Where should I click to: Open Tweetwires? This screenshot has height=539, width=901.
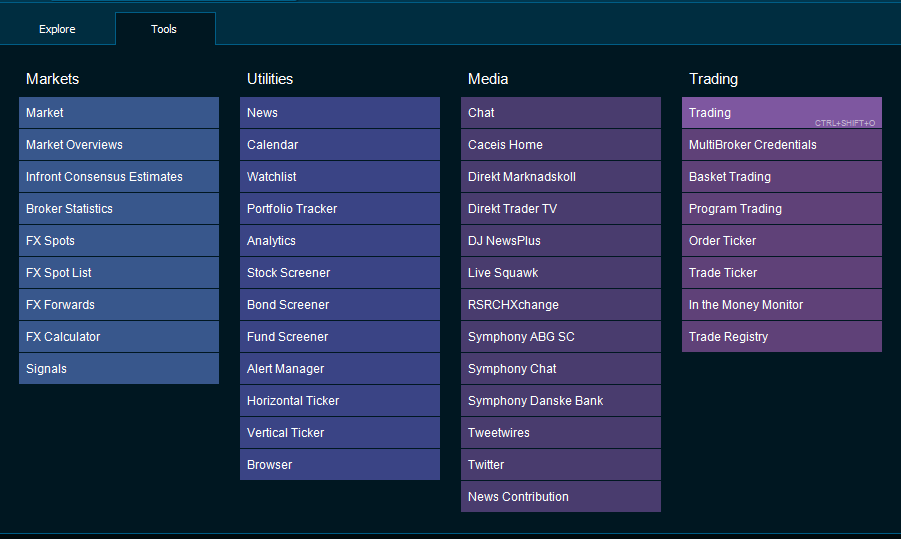pos(561,433)
